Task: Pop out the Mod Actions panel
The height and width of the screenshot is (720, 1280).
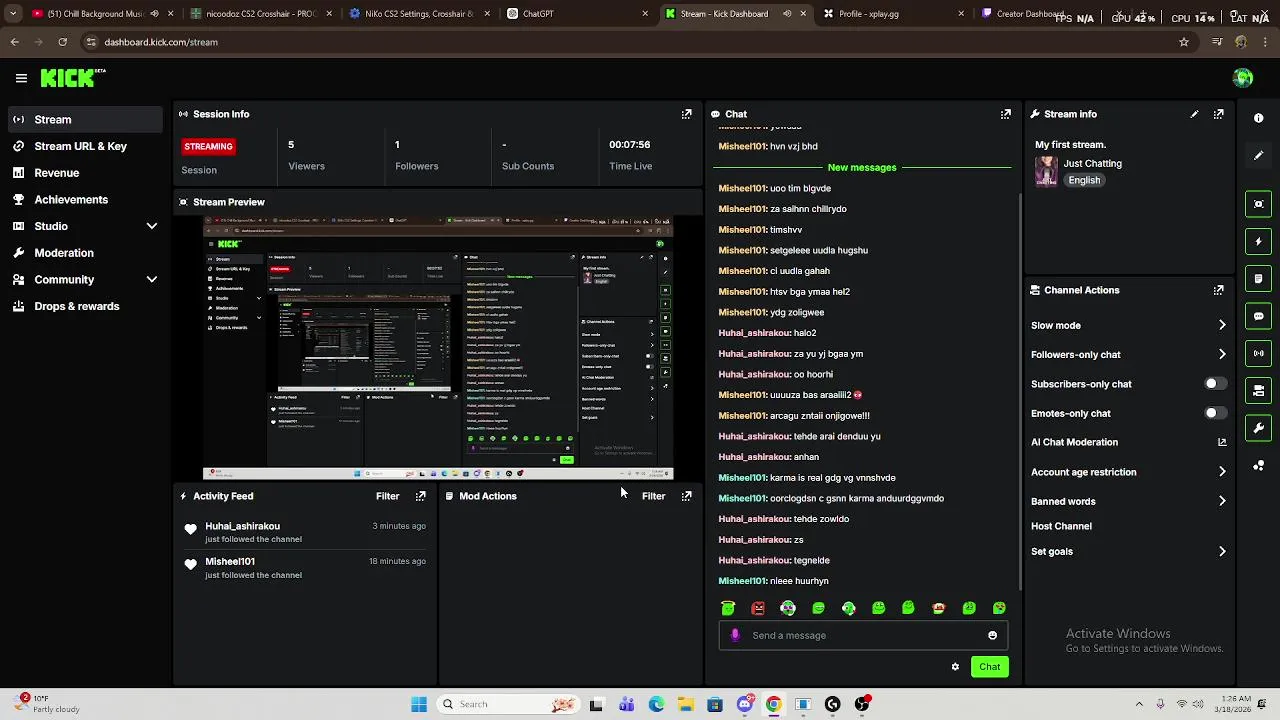Action: pos(686,496)
